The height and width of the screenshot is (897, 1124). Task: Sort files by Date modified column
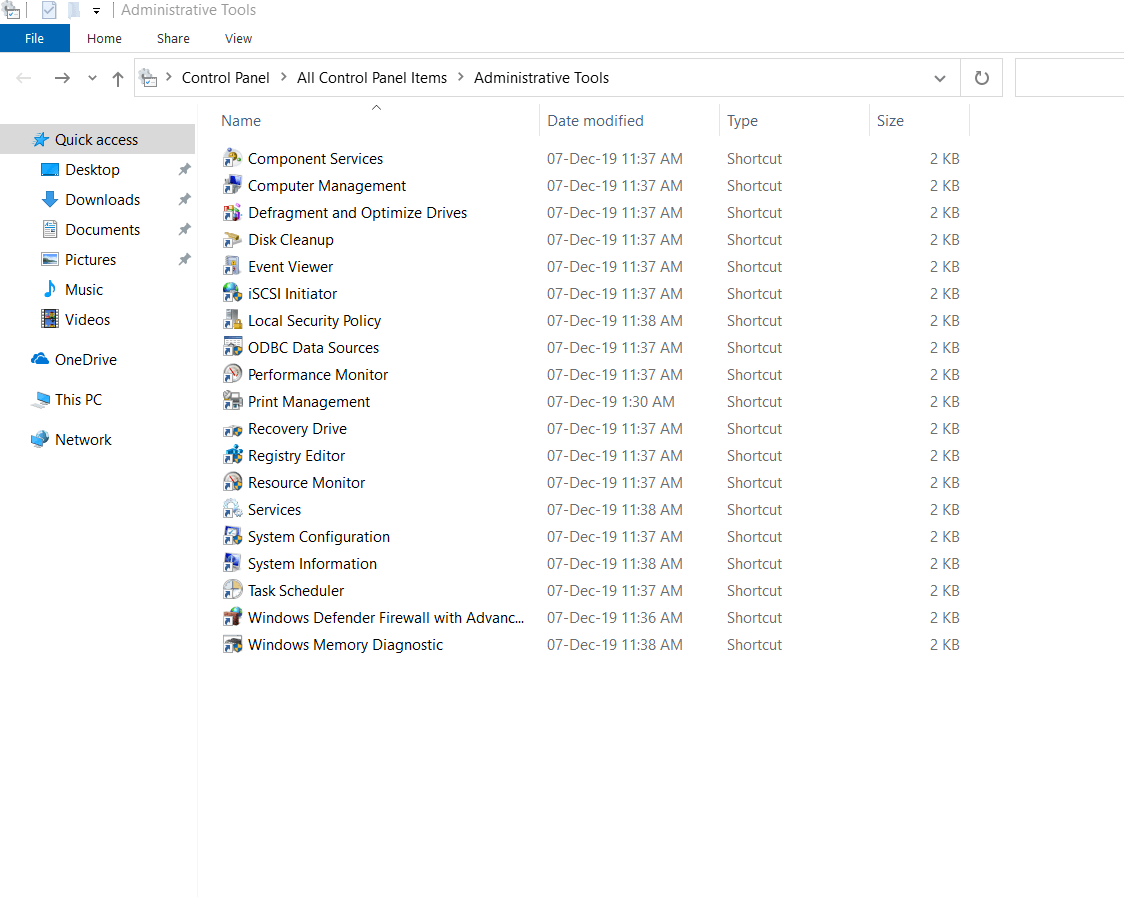pyautogui.click(x=595, y=120)
